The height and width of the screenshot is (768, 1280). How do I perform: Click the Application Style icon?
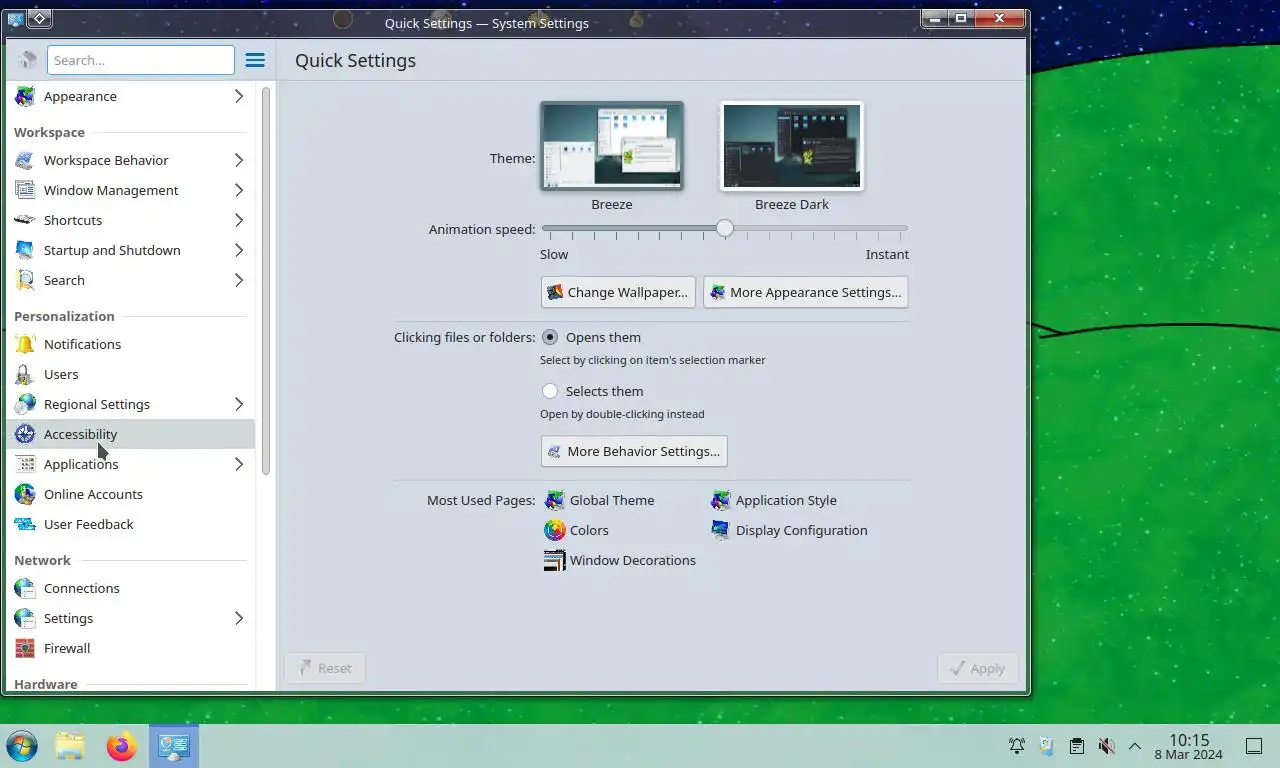720,500
